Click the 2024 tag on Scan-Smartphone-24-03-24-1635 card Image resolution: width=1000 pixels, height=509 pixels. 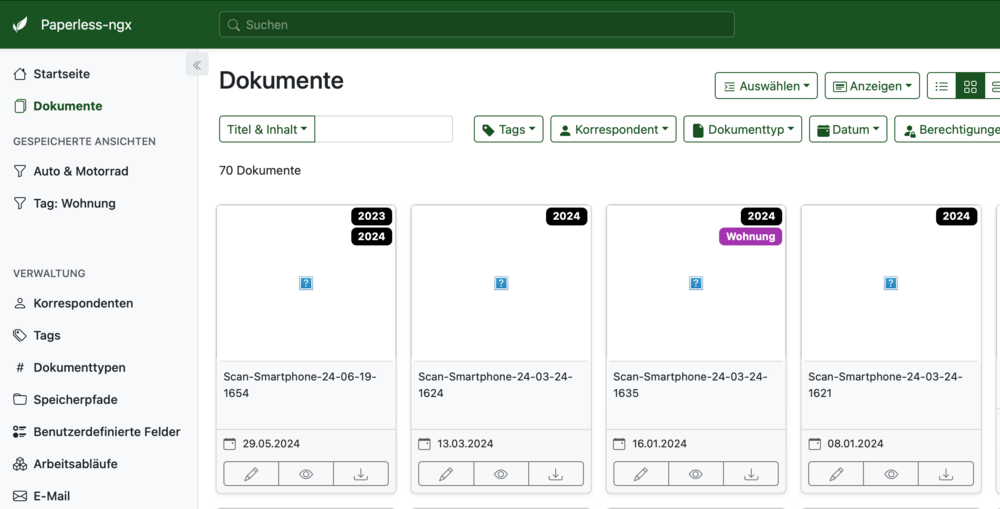(761, 216)
